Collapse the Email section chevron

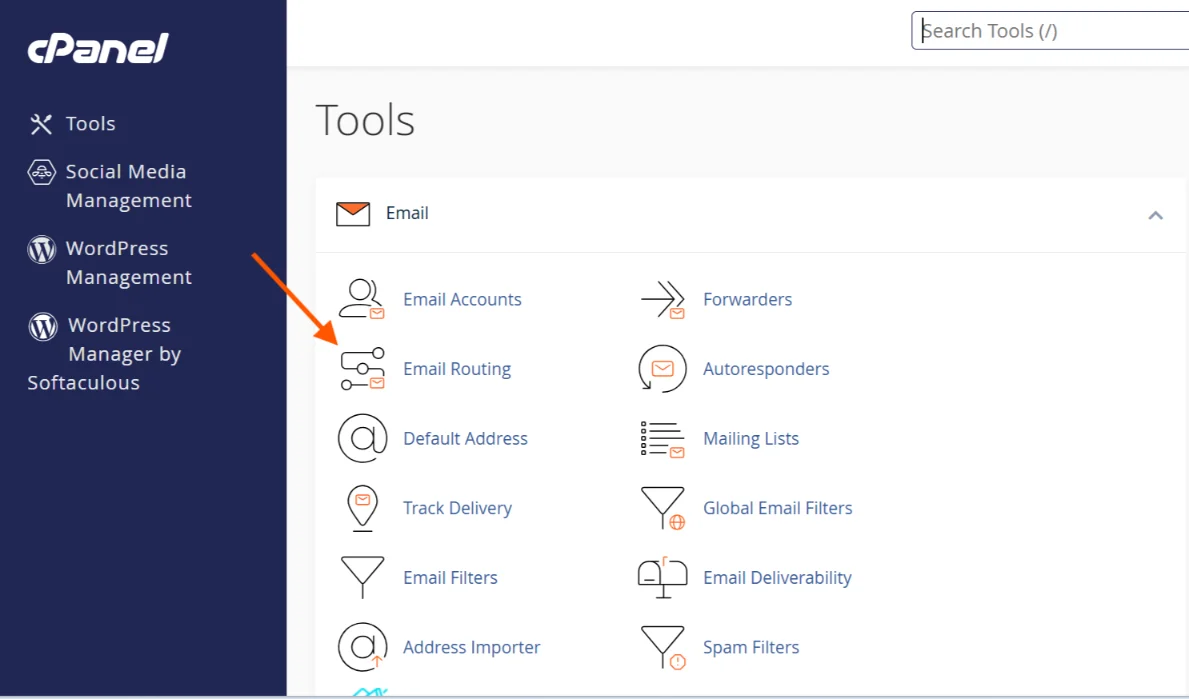tap(1155, 215)
